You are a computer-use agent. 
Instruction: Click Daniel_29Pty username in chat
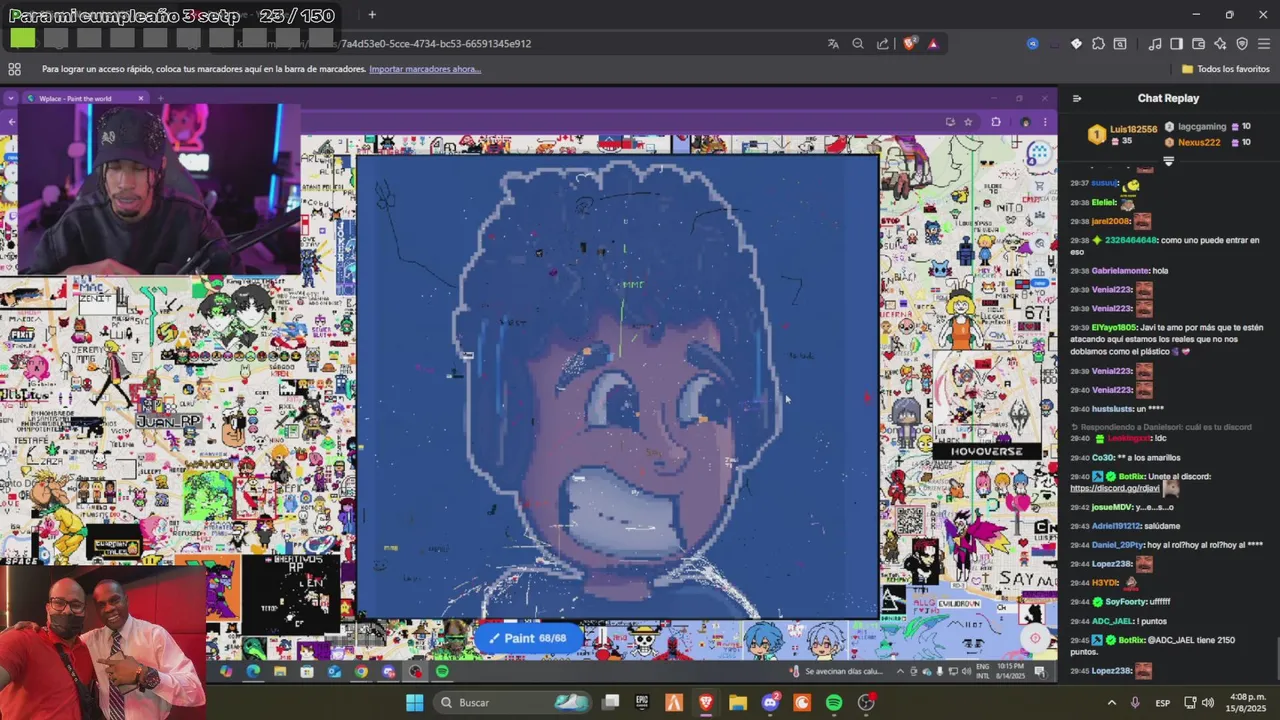[1118, 545]
